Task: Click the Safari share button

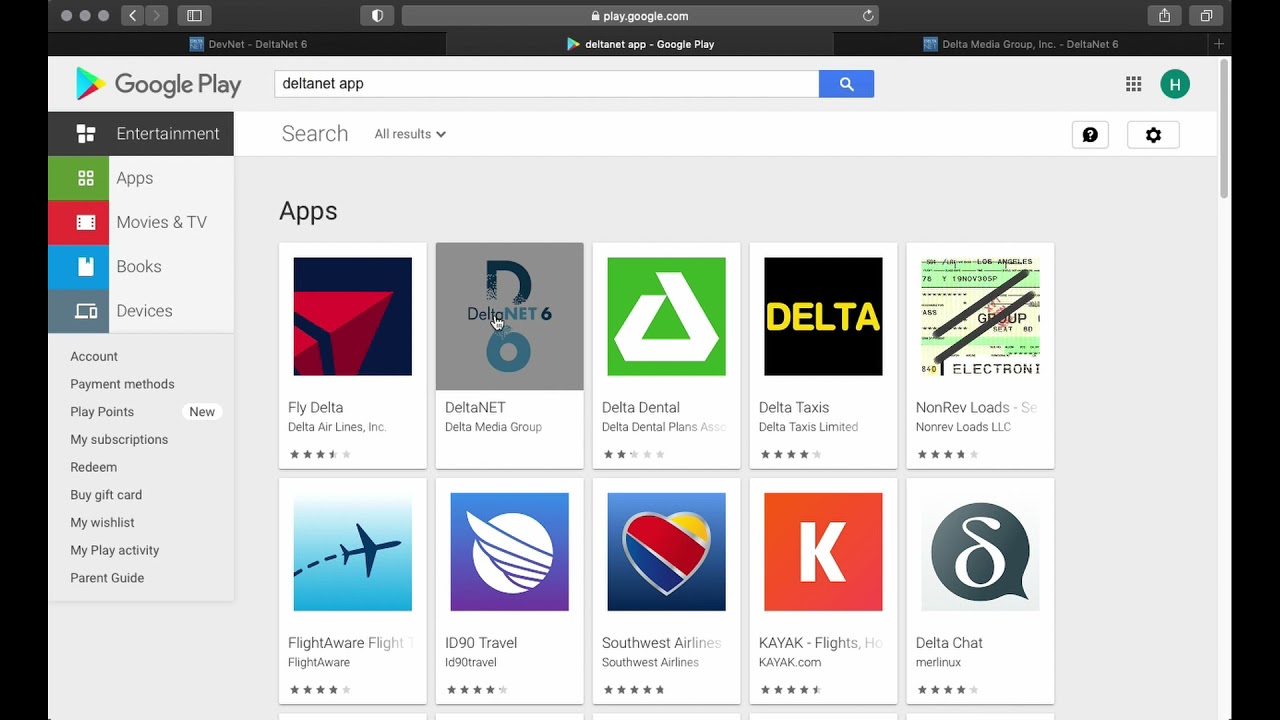Action: tap(1164, 16)
